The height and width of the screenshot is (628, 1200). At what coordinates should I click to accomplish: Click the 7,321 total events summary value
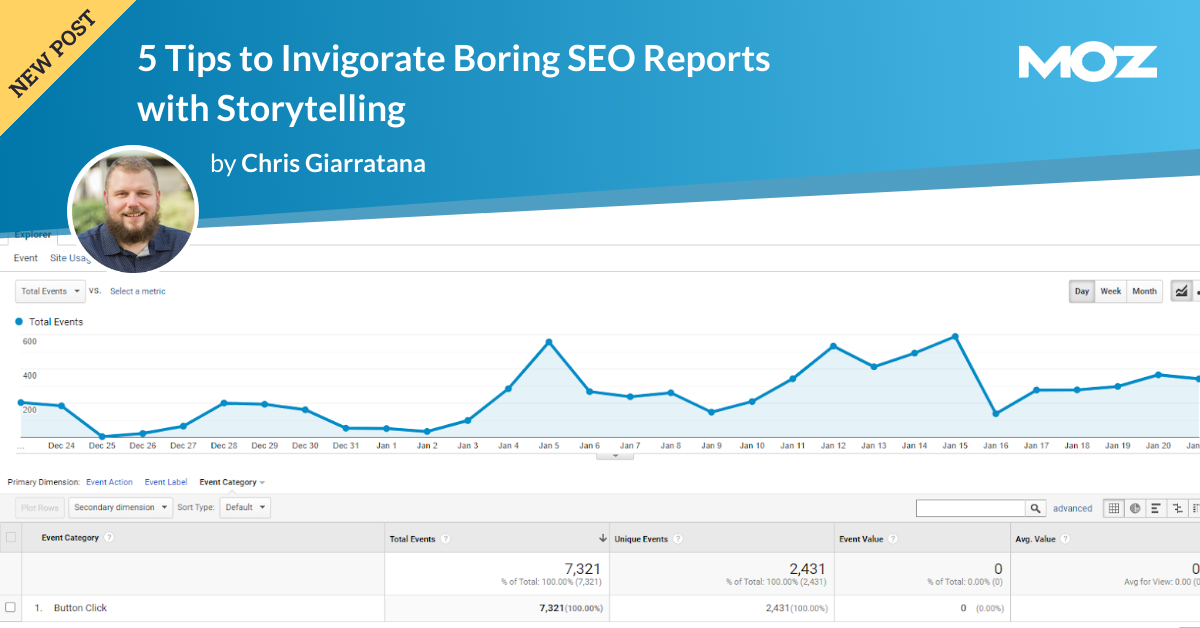[581, 568]
